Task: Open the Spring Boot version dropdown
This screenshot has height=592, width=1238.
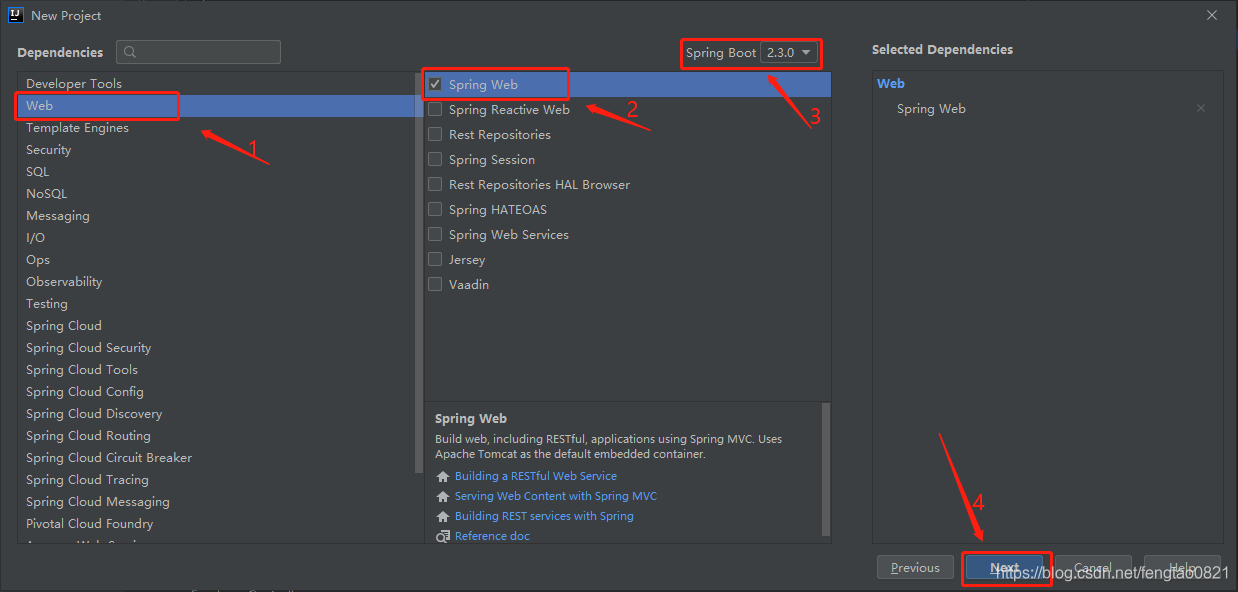Action: [789, 53]
